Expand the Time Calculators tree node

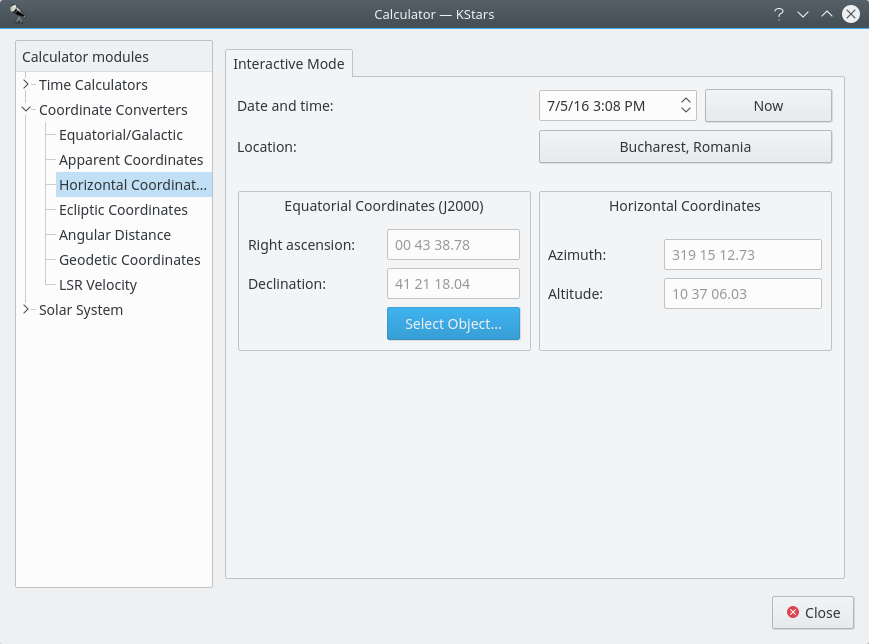tap(26, 85)
